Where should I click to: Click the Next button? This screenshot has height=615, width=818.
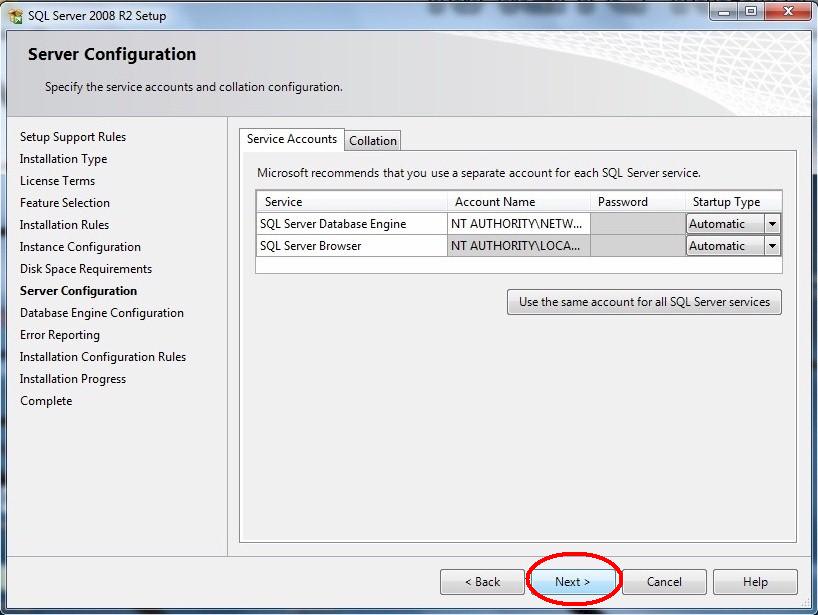coord(572,582)
